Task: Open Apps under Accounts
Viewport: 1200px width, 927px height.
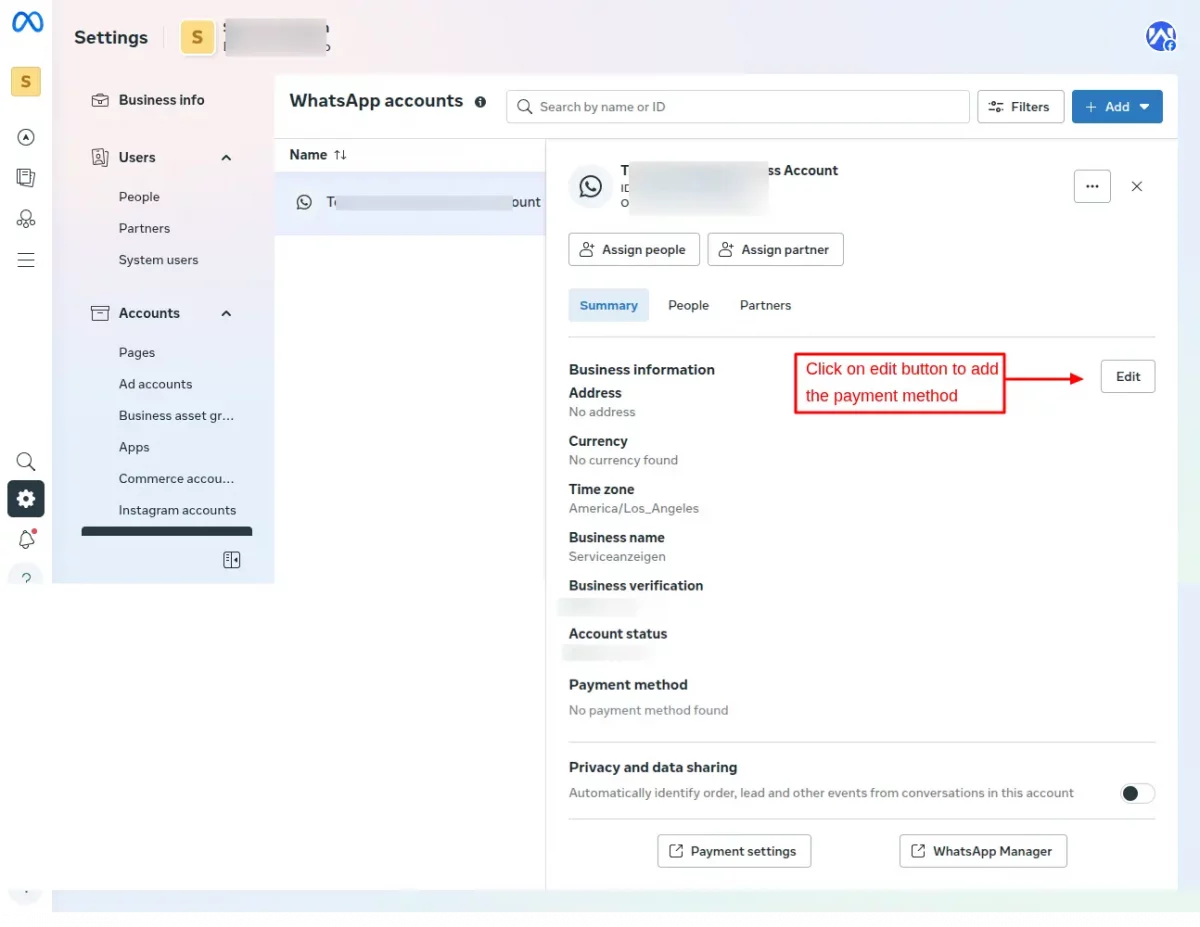Action: point(134,447)
